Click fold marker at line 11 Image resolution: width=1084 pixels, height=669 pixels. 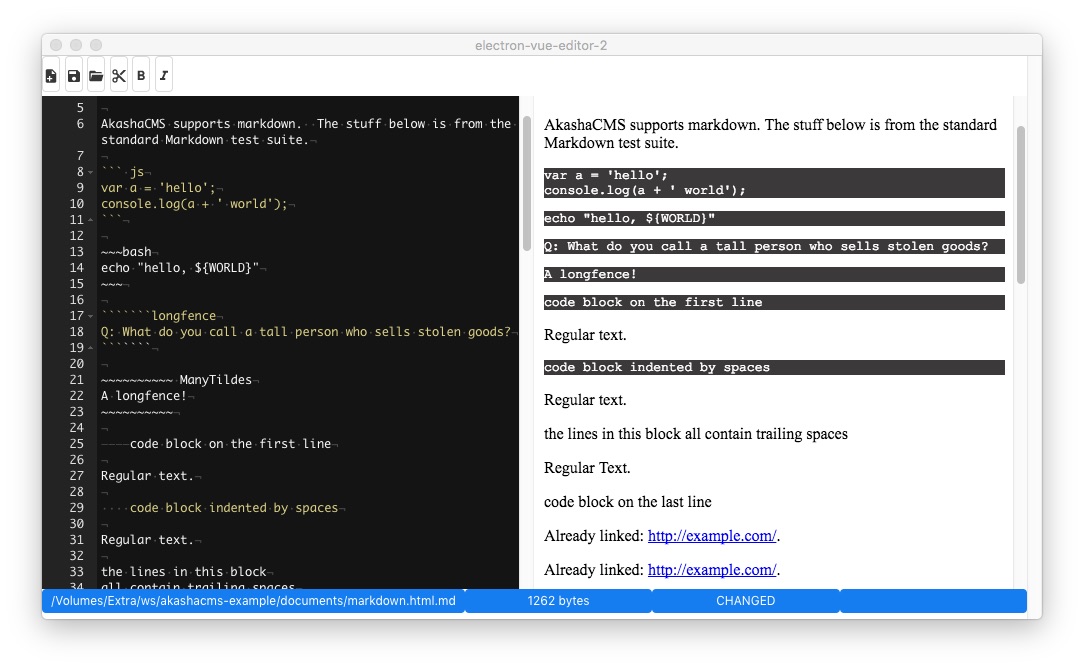91,220
